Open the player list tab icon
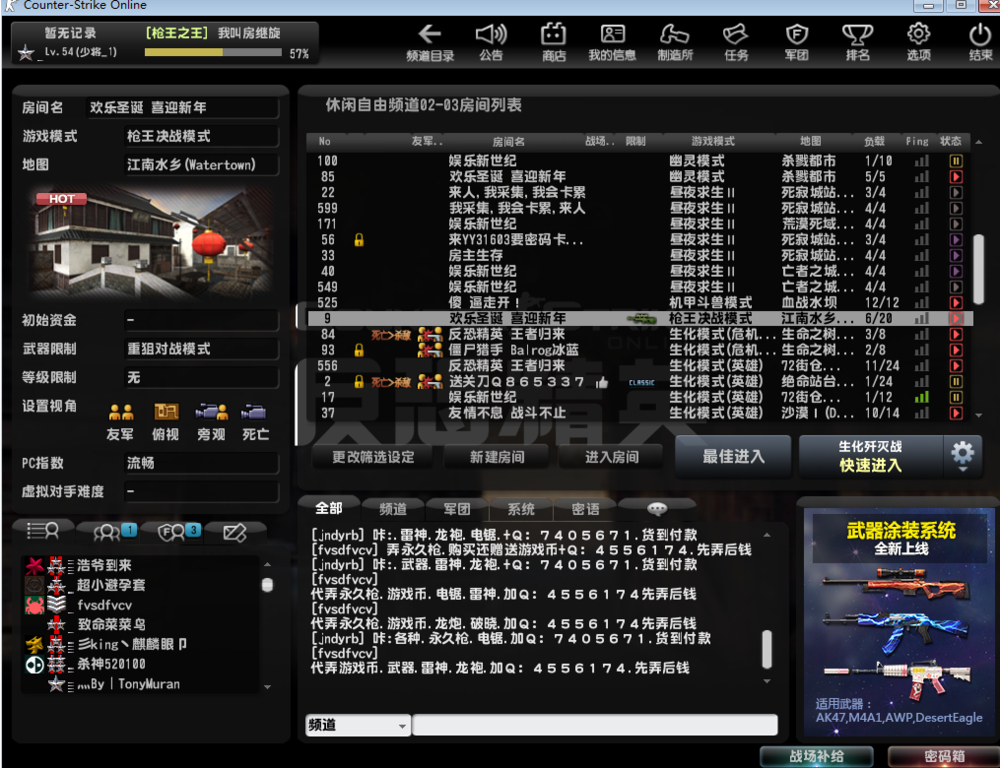Viewport: 1000px width, 768px height. point(43,531)
